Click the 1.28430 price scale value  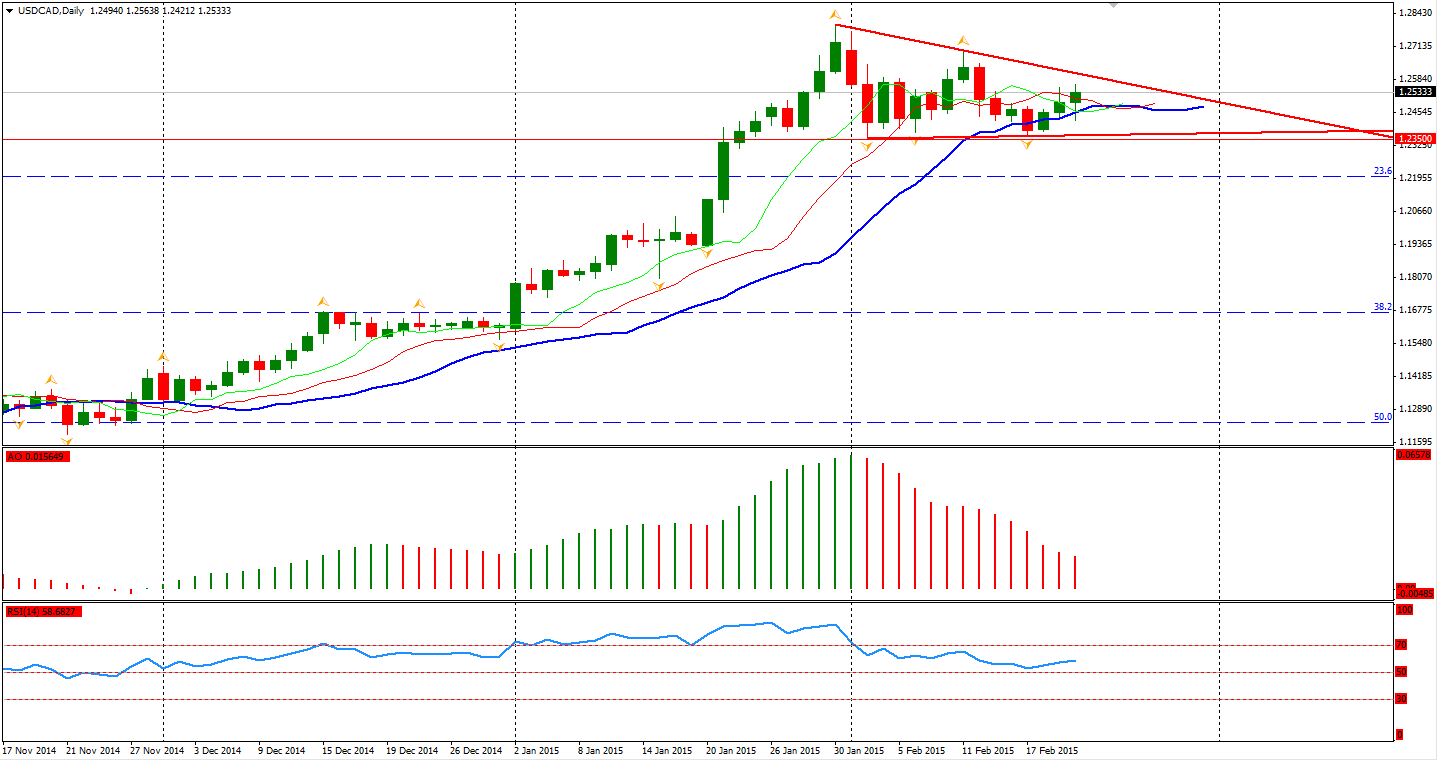click(1418, 13)
